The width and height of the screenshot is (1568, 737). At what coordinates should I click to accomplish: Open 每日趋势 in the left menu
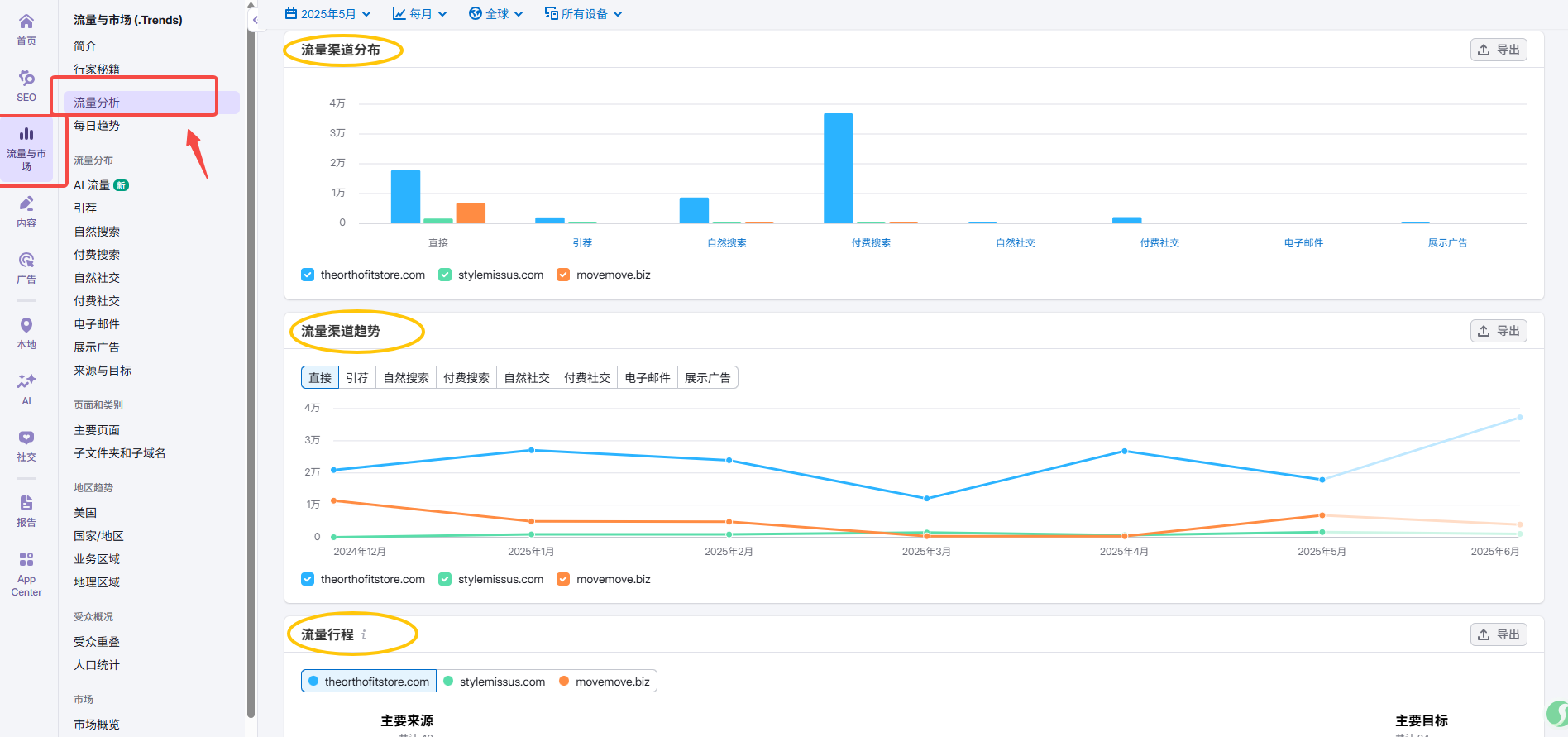coord(97,126)
